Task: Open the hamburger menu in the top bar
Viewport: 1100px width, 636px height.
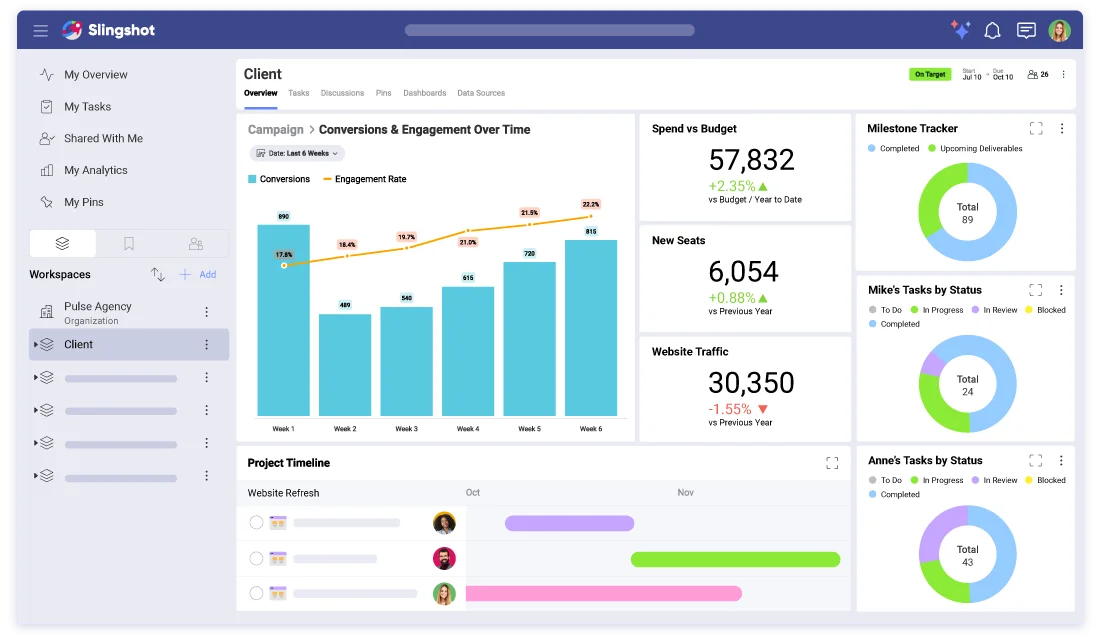Action: pyautogui.click(x=40, y=30)
